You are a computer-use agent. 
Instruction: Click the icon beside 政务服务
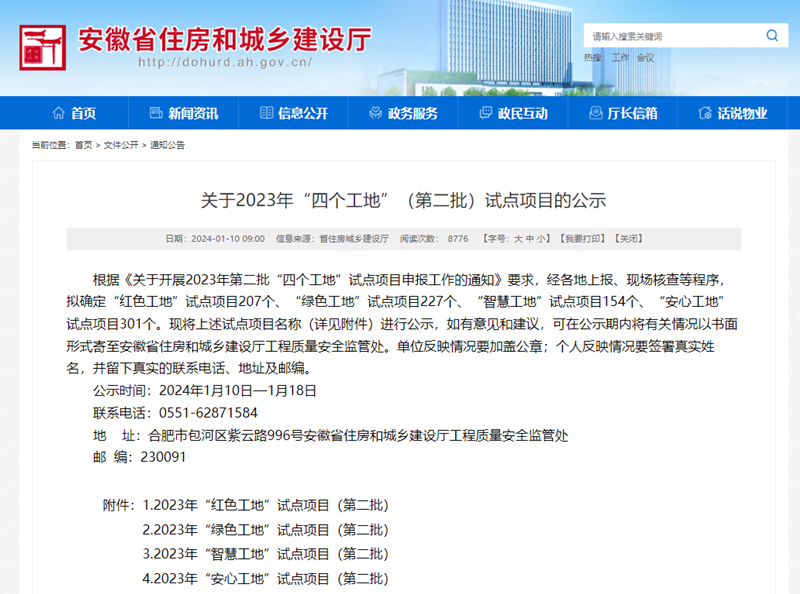[375, 113]
